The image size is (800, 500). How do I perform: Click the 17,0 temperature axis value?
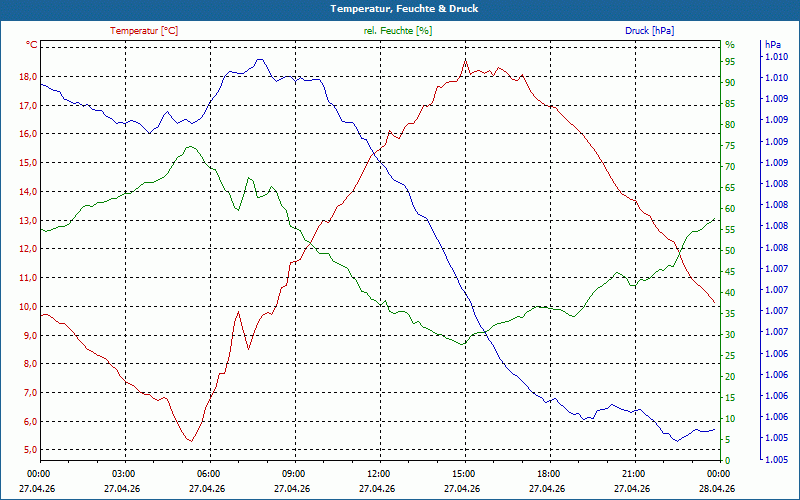[29, 106]
